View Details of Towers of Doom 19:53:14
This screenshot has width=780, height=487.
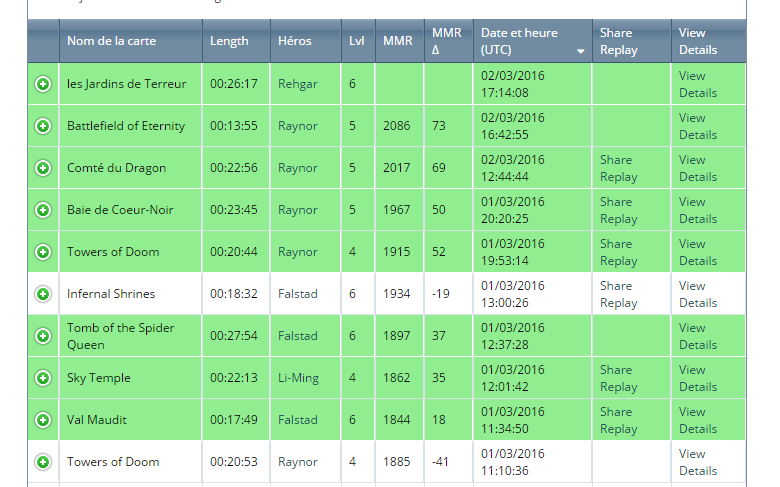(698, 252)
